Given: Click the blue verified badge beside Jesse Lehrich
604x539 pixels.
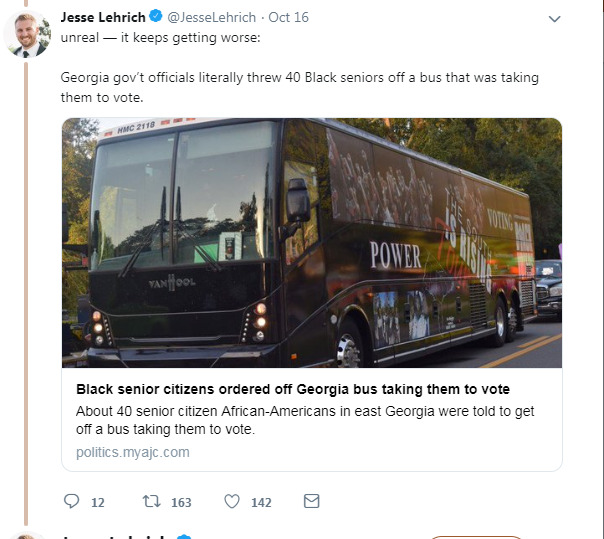Looking at the screenshot, I should 155,17.
